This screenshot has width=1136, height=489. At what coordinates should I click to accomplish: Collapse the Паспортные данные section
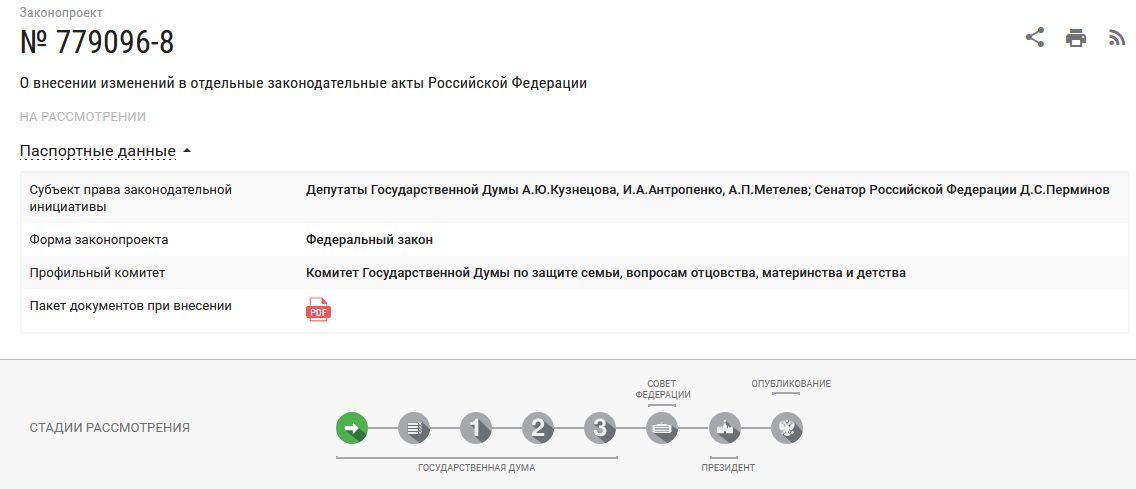pos(105,151)
